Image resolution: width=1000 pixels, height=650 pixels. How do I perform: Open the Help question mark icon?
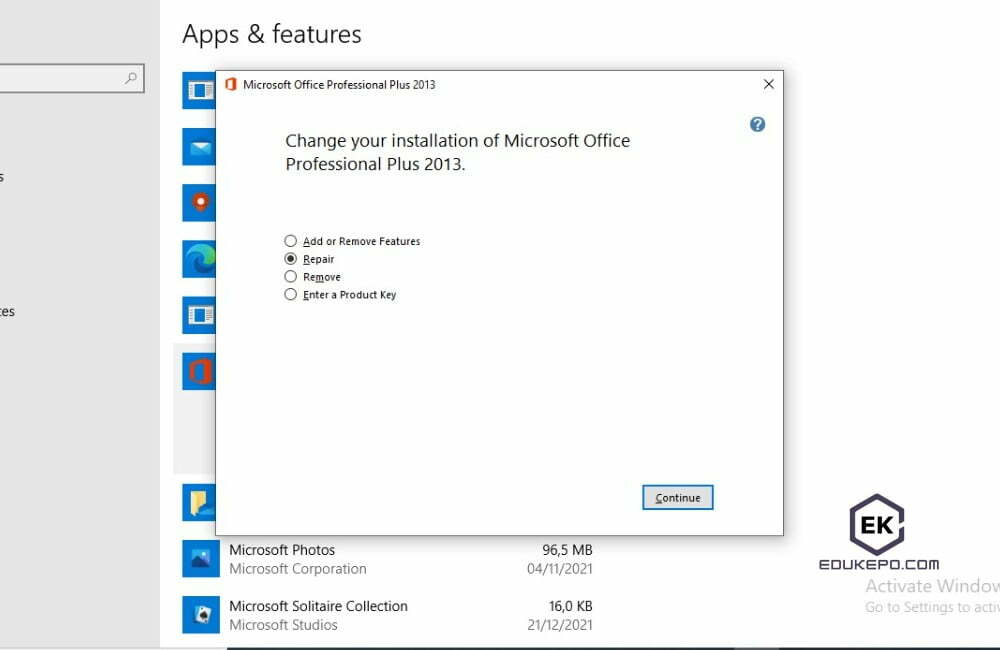tap(757, 124)
